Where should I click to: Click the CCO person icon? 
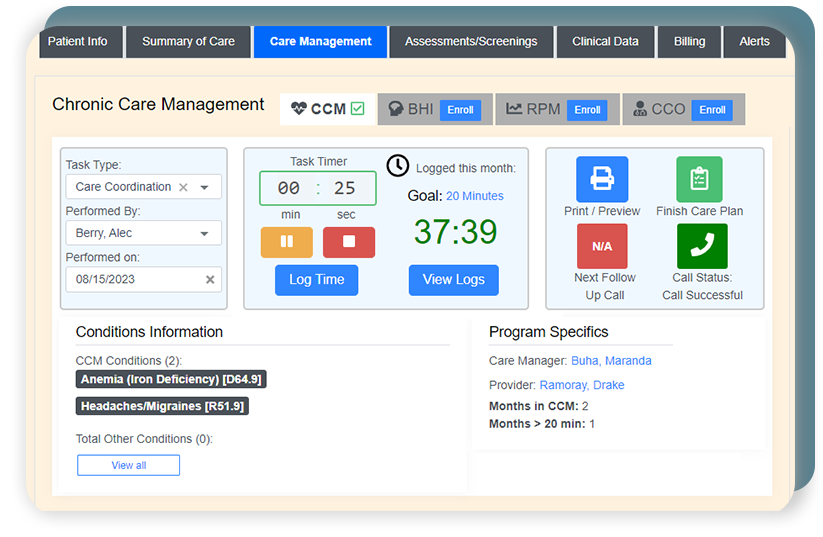640,109
